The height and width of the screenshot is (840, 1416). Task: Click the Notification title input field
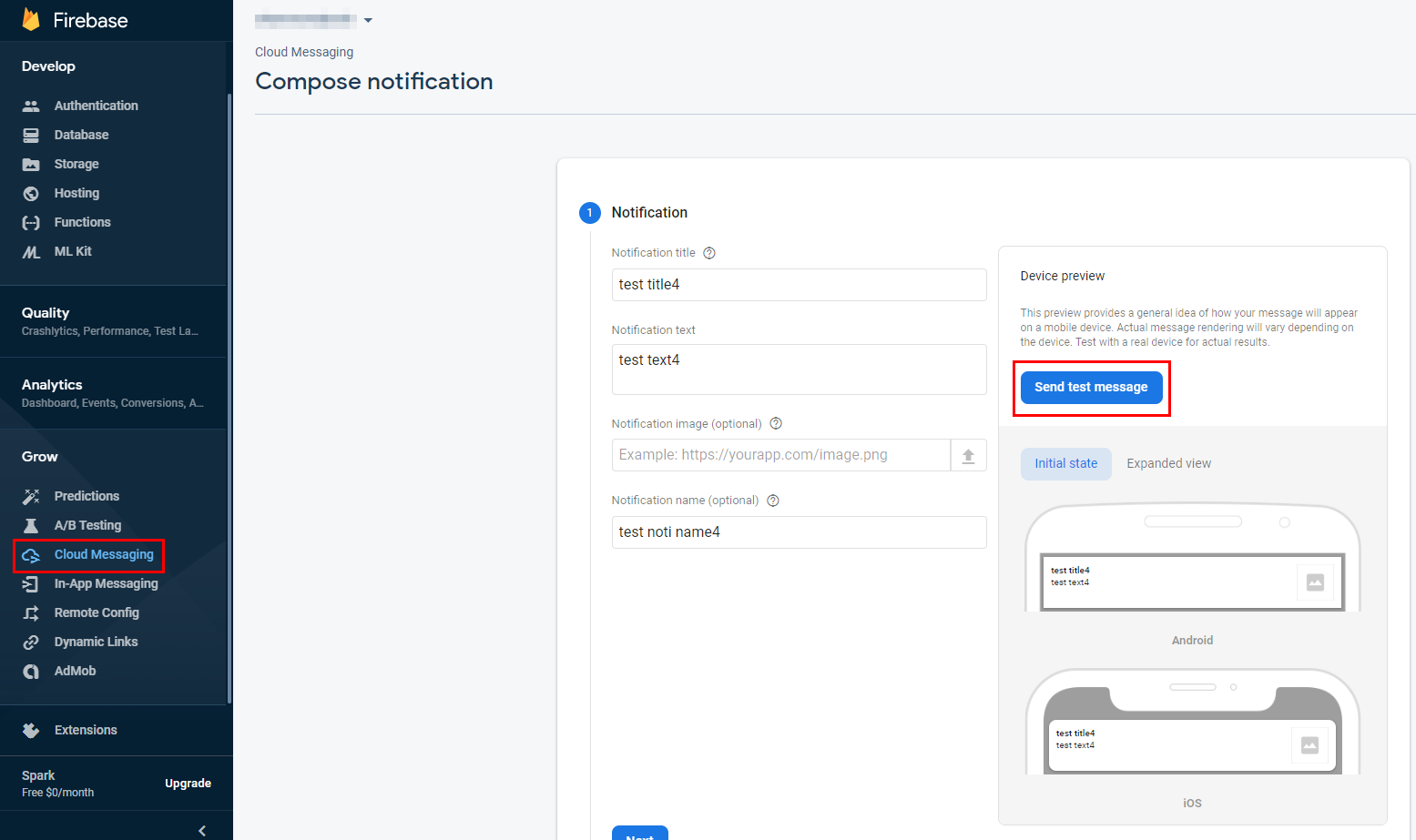tap(799, 285)
